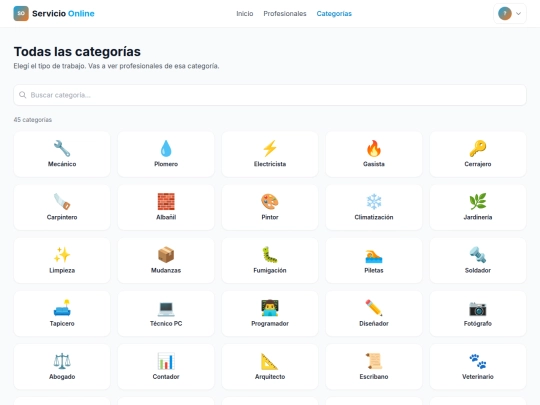540x405 pixels.
Task: Select the Plomero water drop icon
Action: (166, 148)
